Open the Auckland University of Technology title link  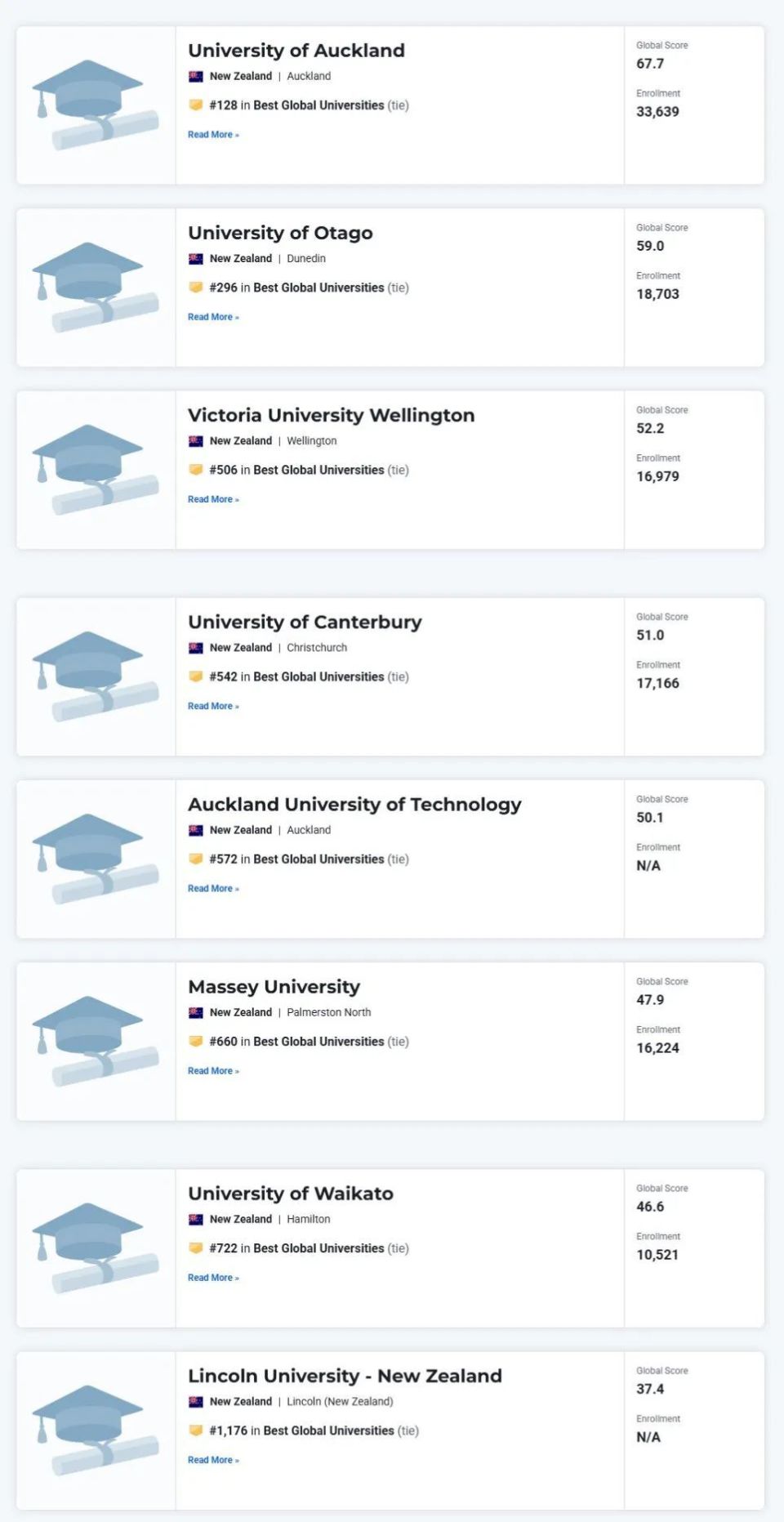[354, 805]
